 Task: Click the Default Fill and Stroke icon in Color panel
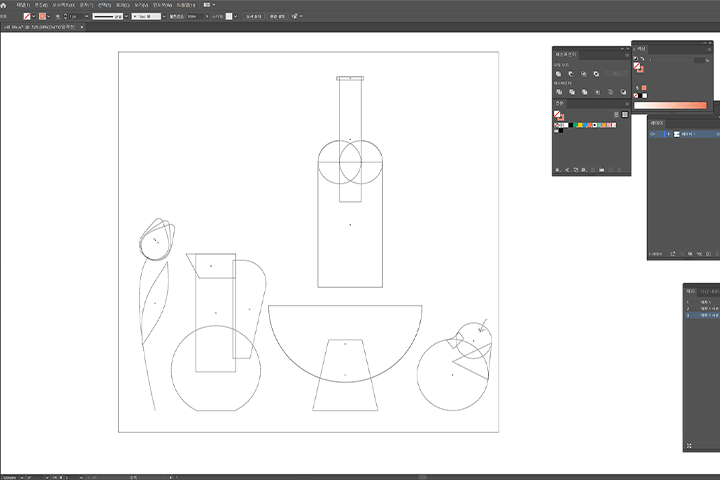pyautogui.click(x=636, y=59)
